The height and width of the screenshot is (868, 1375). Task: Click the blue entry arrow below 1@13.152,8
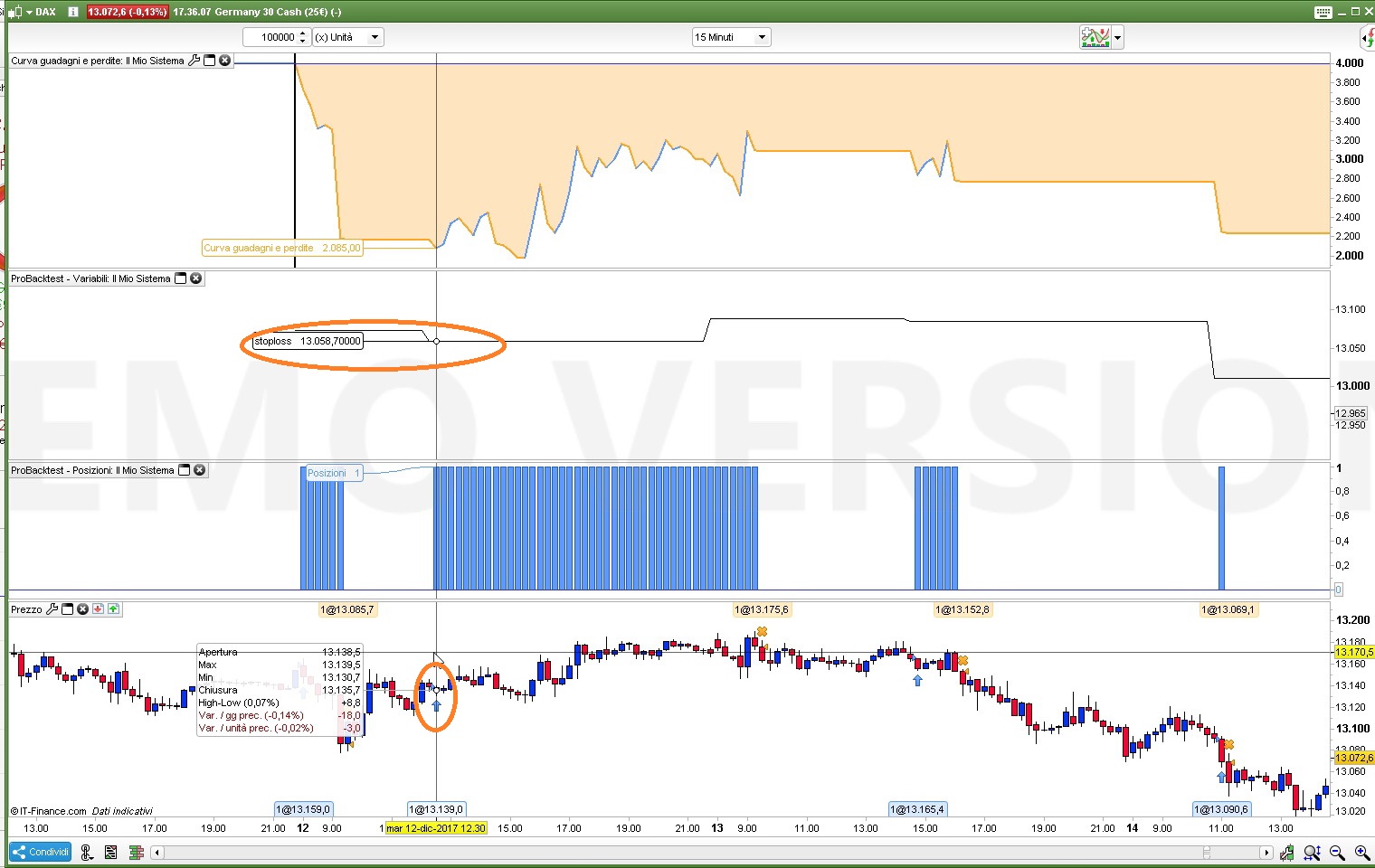[x=917, y=680]
